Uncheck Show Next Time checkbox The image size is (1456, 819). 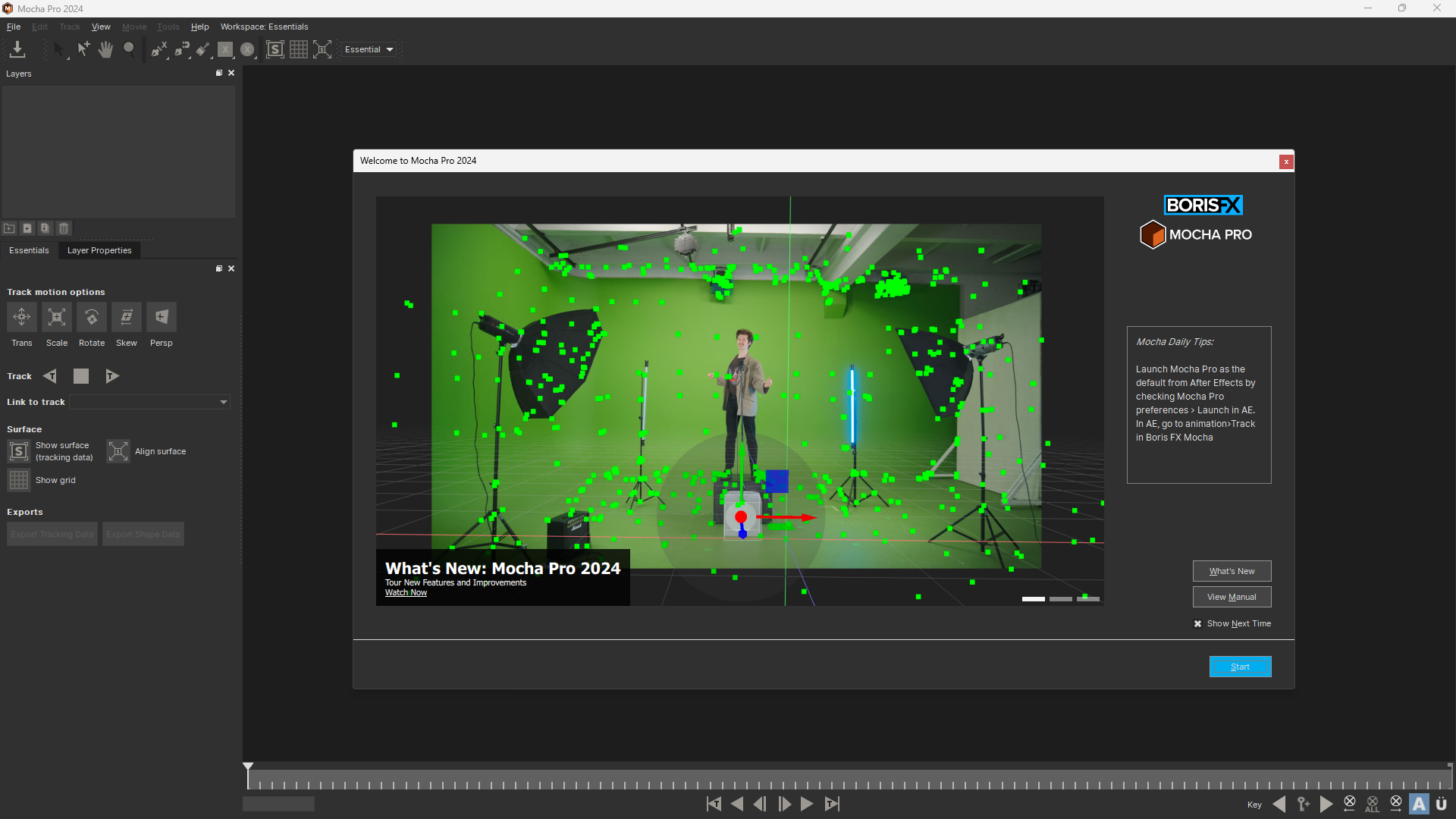1198,623
